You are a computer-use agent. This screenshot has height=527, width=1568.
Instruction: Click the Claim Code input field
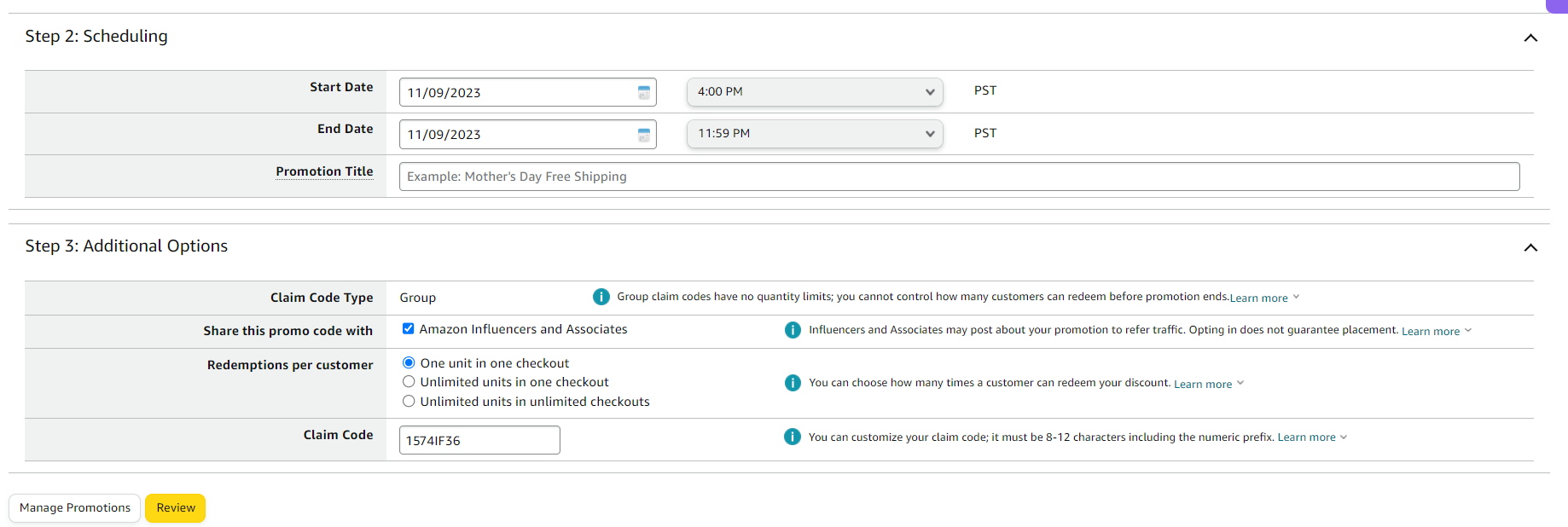pos(479,440)
